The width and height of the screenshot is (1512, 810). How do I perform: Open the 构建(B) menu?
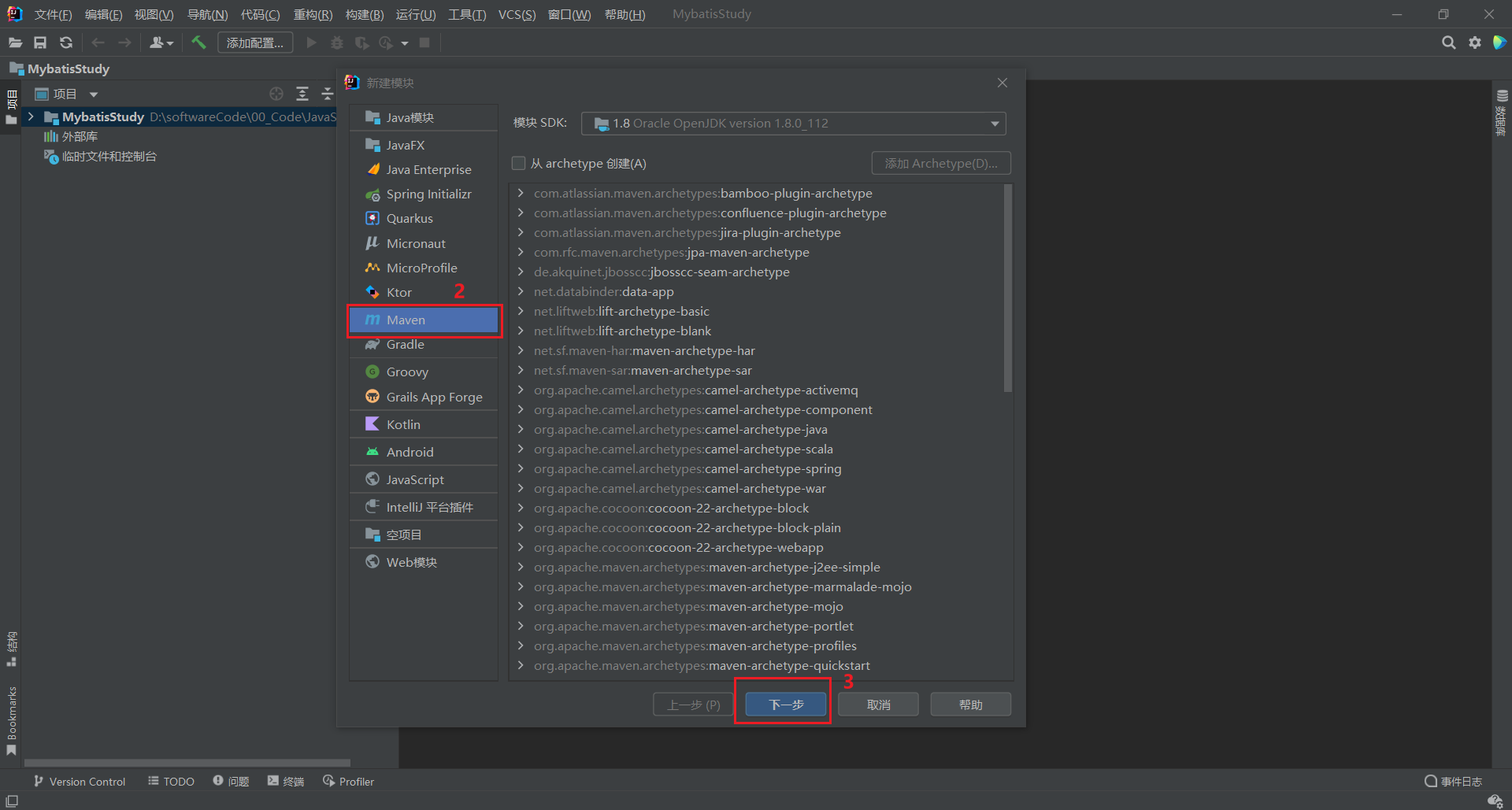(x=365, y=14)
